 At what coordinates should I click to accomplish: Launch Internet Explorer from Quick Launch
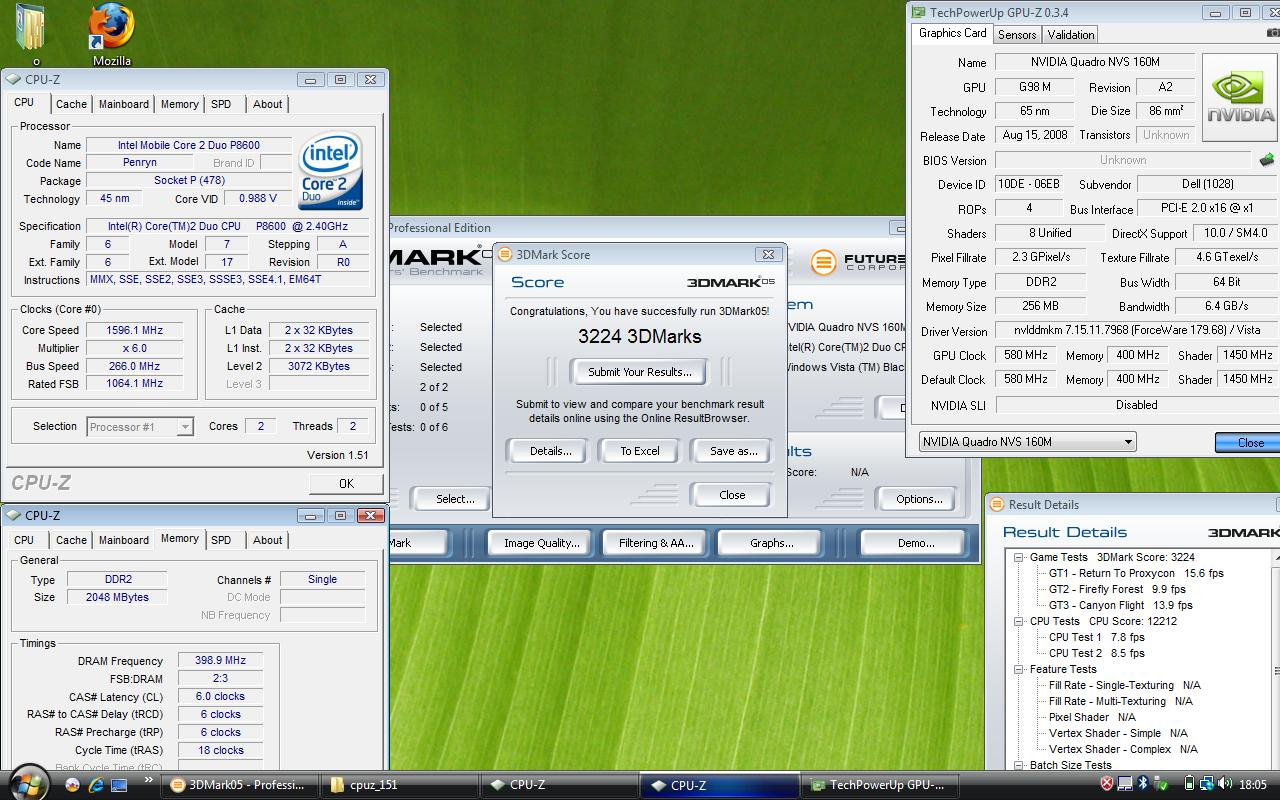click(x=96, y=785)
